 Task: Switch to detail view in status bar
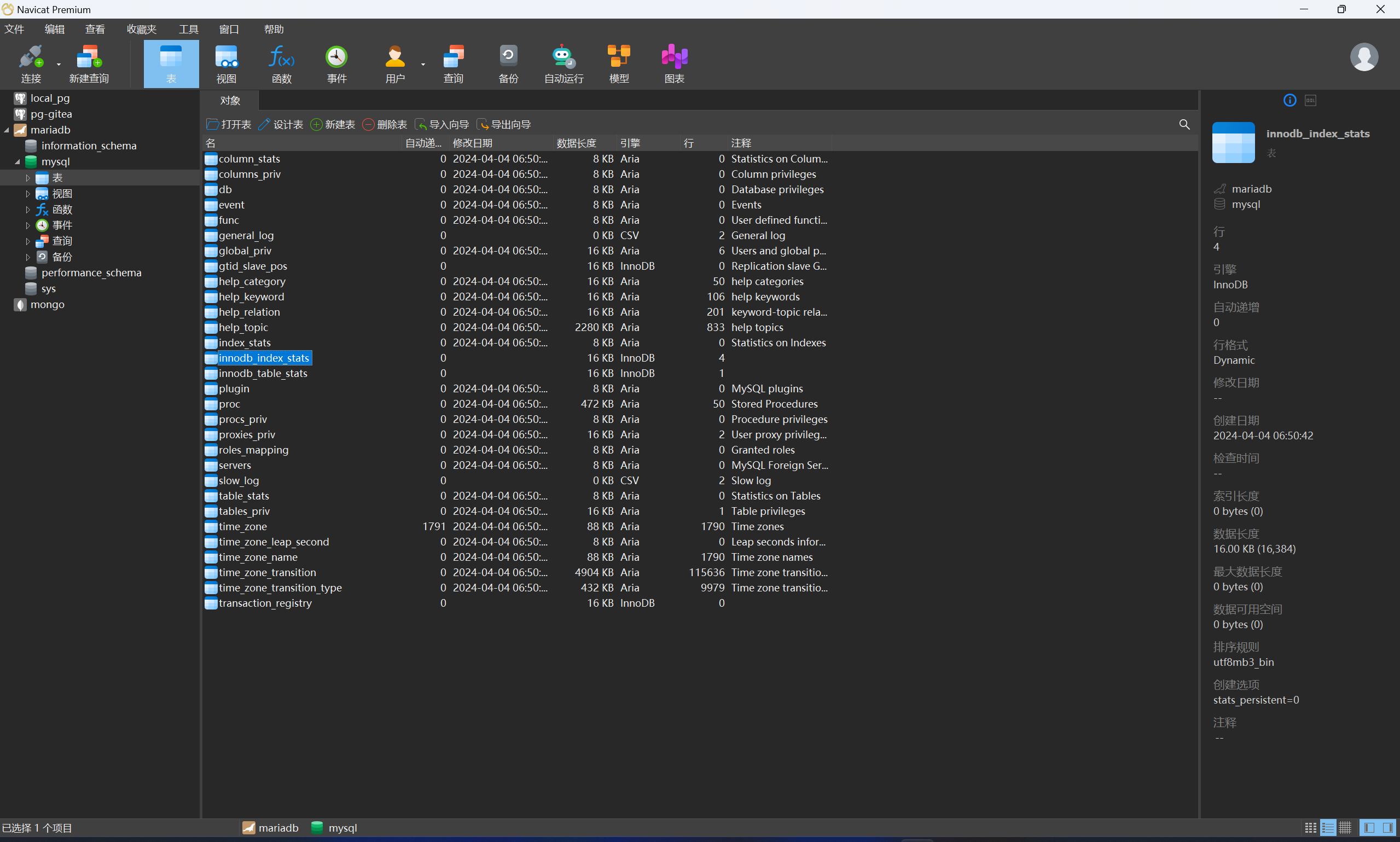pyautogui.click(x=1345, y=828)
